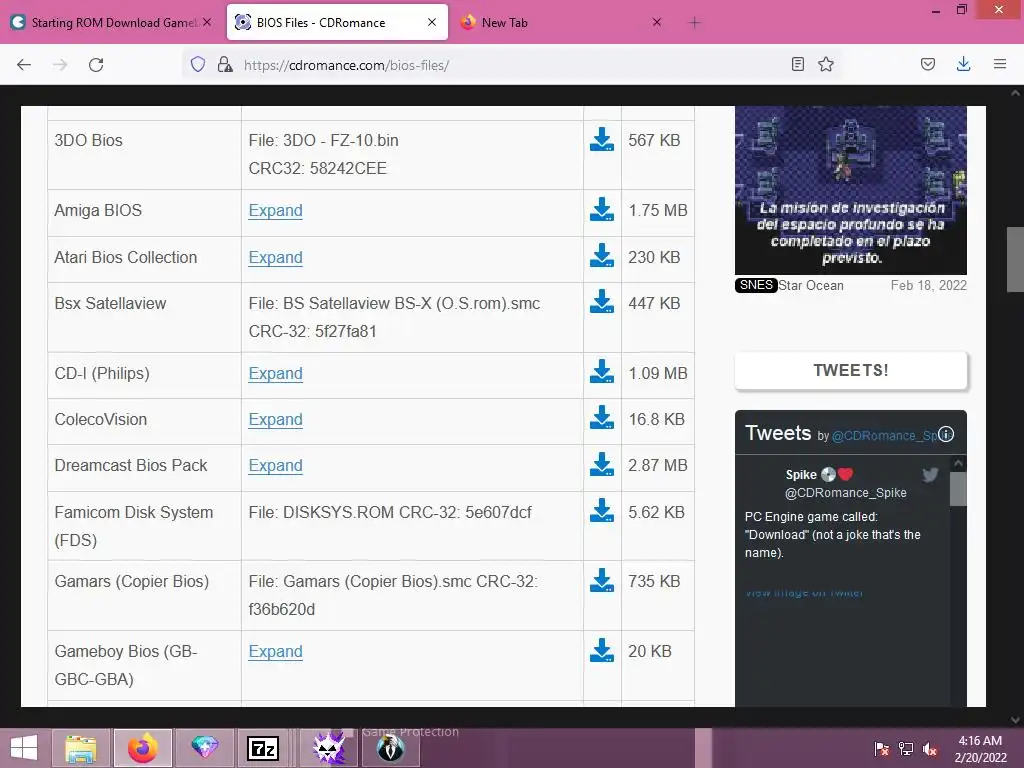Open the Star Ocean post link
This screenshot has height=768, width=1024.
[x=811, y=285]
